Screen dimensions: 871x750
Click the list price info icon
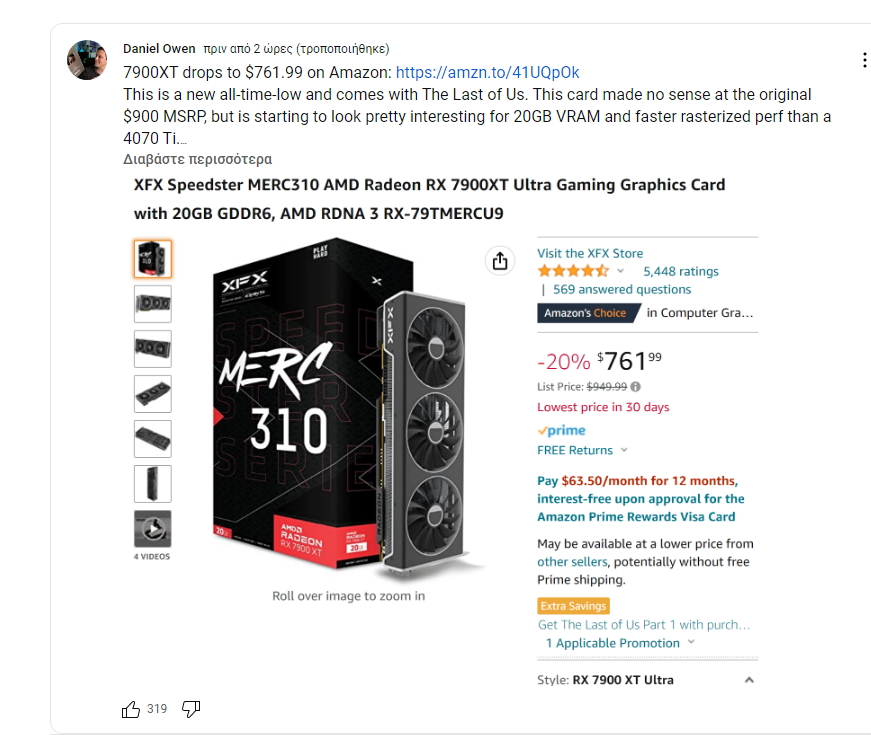pos(635,387)
